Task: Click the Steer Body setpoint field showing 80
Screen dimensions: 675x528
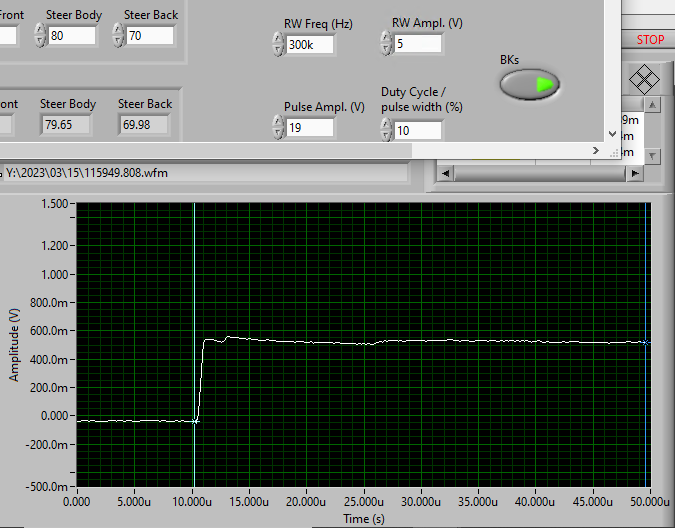Action: (x=71, y=35)
